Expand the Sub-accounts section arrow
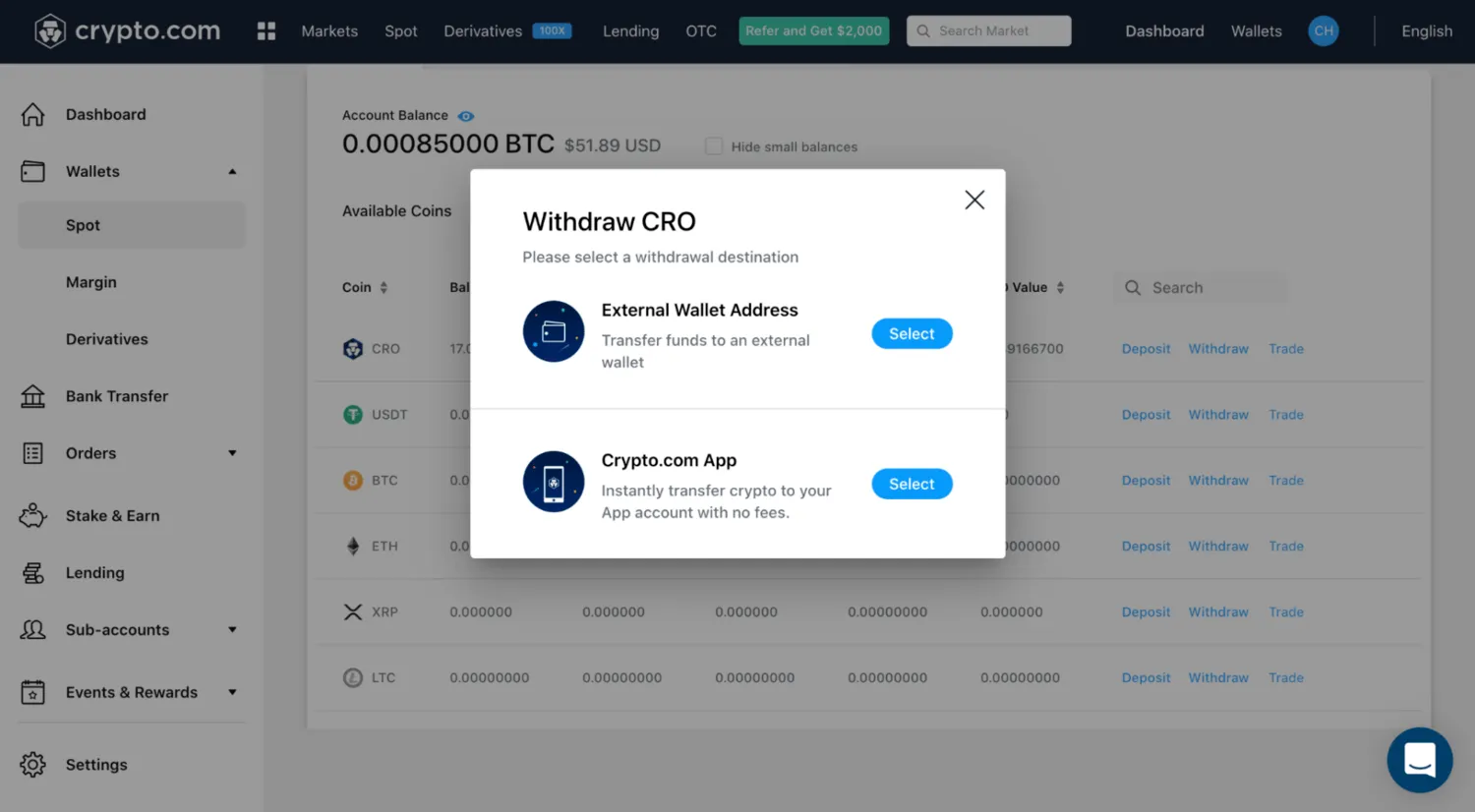The image size is (1475, 812). 233,630
